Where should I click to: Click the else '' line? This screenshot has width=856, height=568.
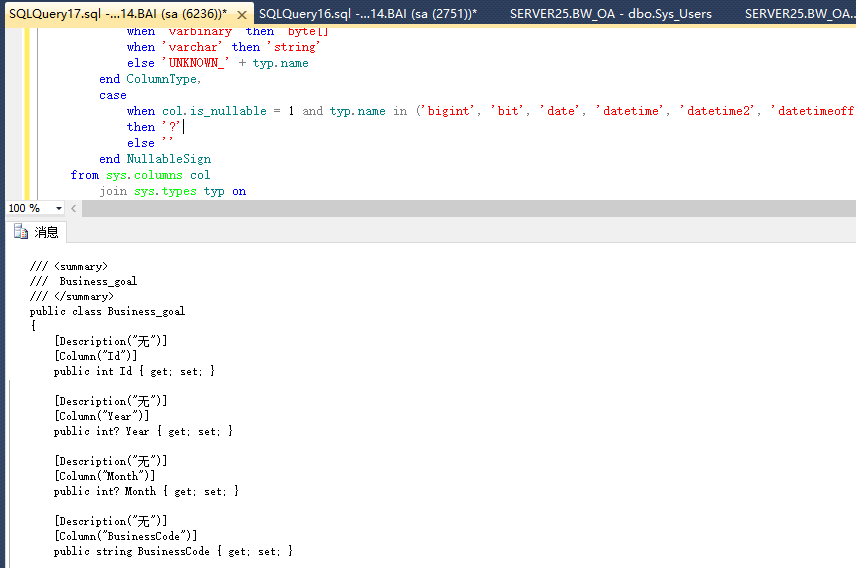click(150, 143)
